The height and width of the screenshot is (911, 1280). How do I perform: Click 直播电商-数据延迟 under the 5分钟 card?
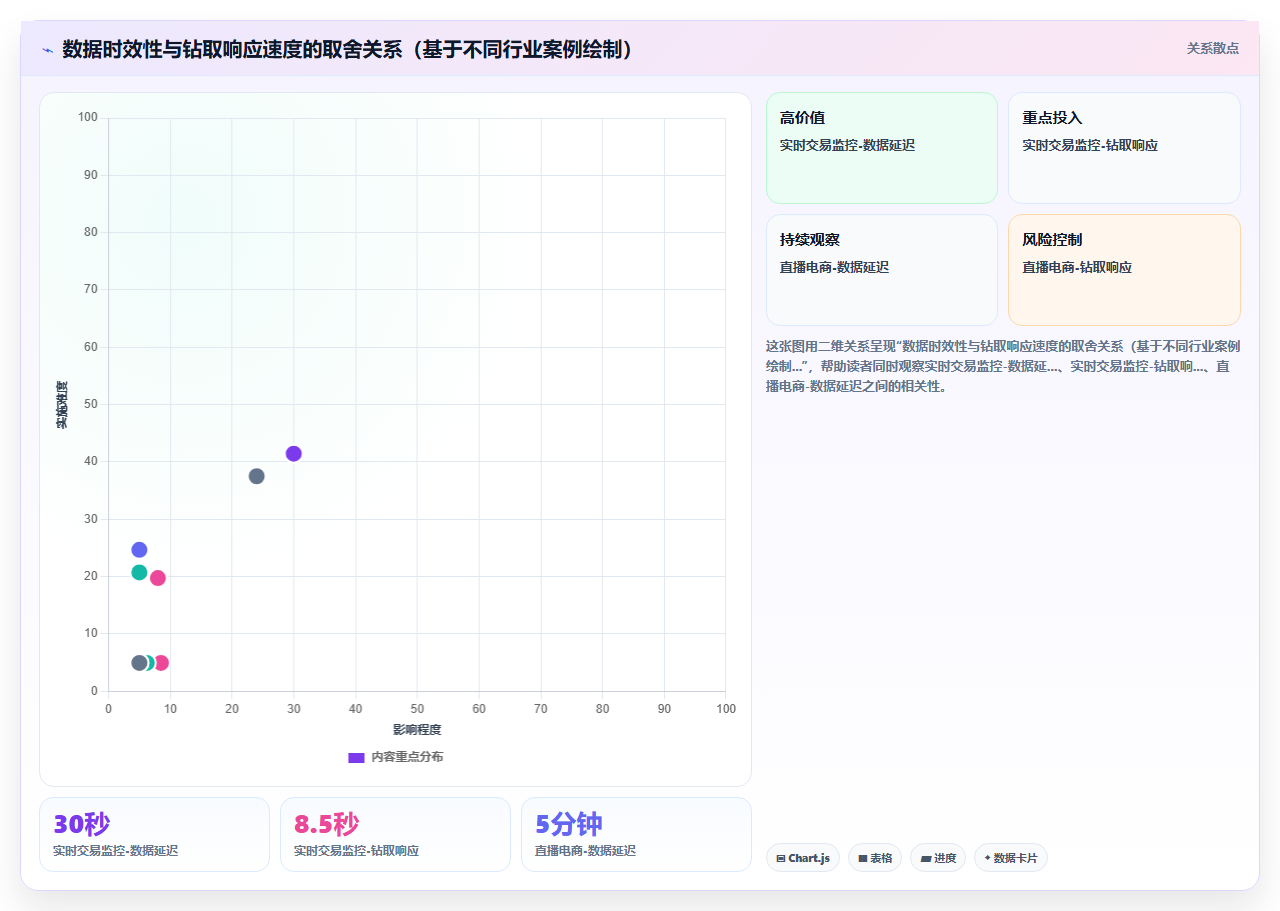pyautogui.click(x=585, y=851)
